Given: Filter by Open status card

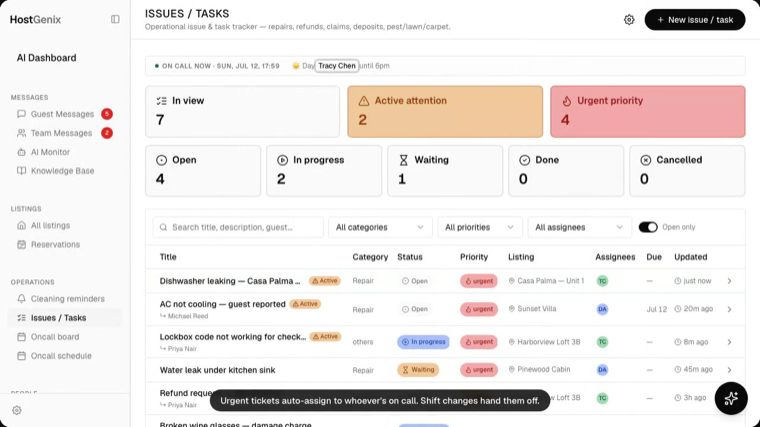Looking at the screenshot, I should [203, 171].
